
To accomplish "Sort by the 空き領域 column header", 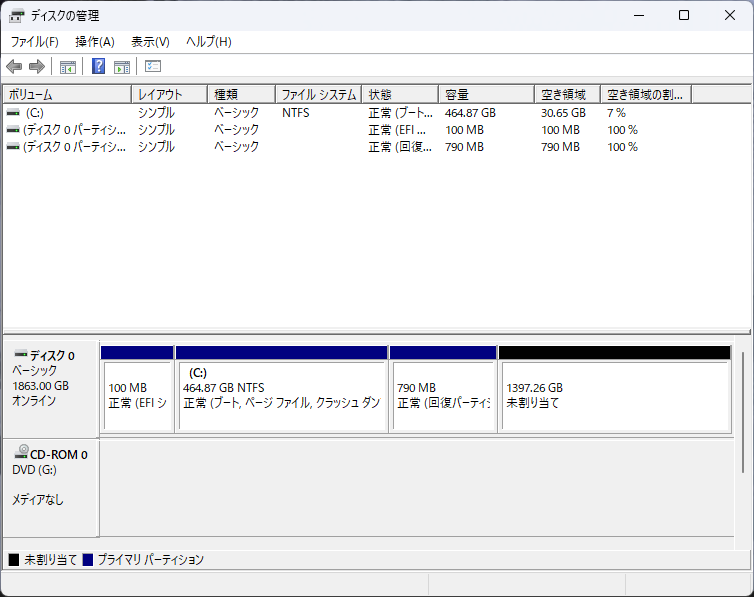I will [x=566, y=95].
